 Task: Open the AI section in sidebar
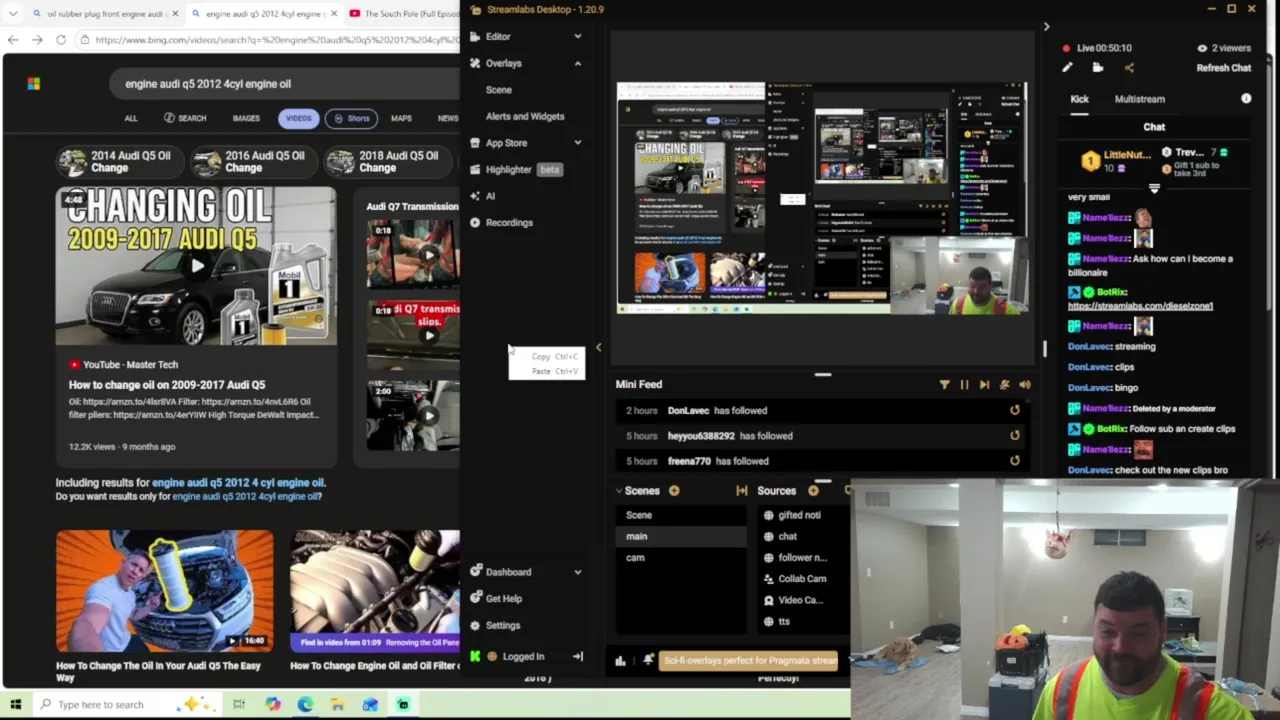point(490,196)
